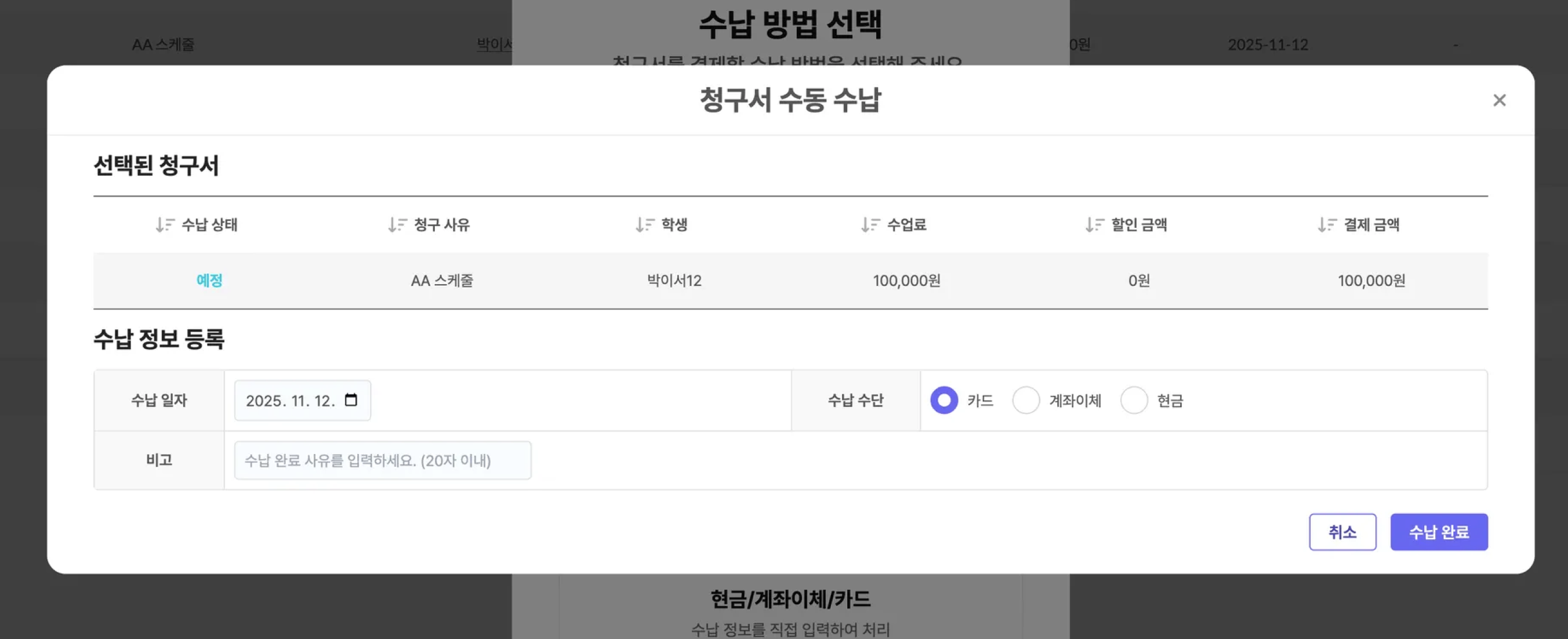The height and width of the screenshot is (639, 1568).
Task: Click the sort icon beside 수납 상태
Action: tap(165, 224)
